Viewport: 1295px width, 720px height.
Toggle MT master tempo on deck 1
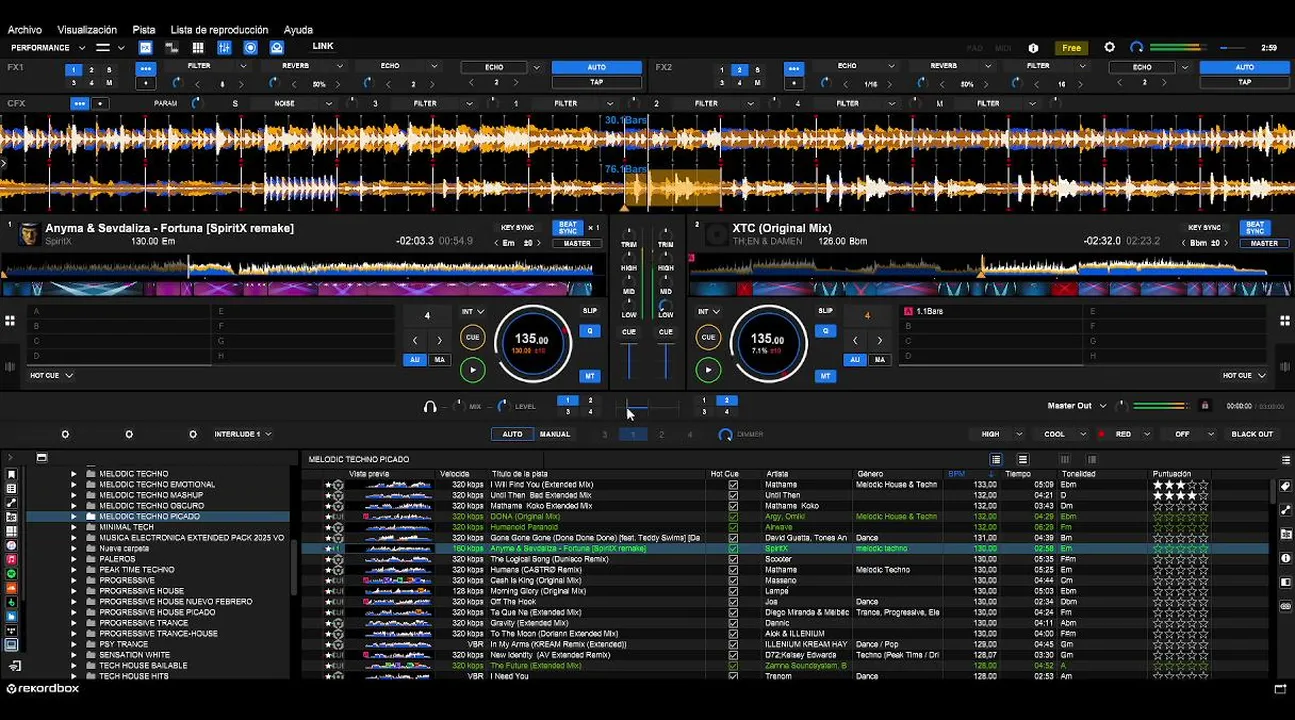tap(590, 376)
